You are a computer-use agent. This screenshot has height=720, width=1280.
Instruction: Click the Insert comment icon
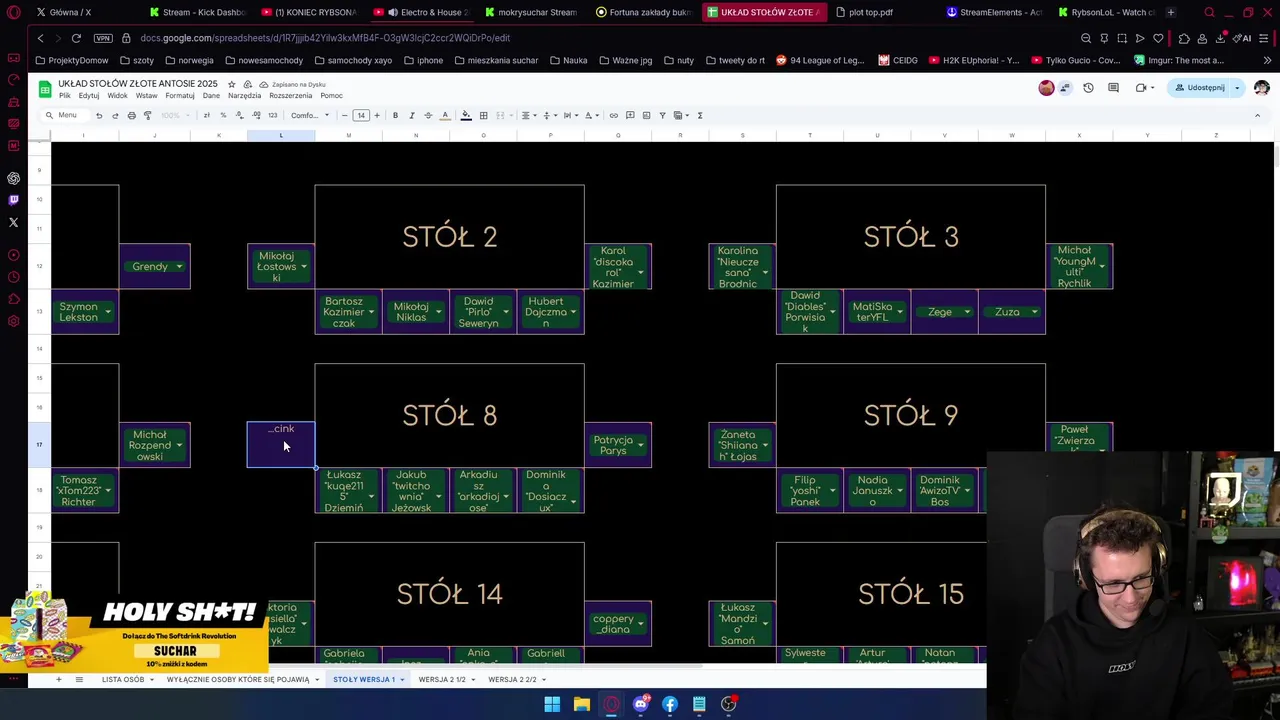pos(629,115)
